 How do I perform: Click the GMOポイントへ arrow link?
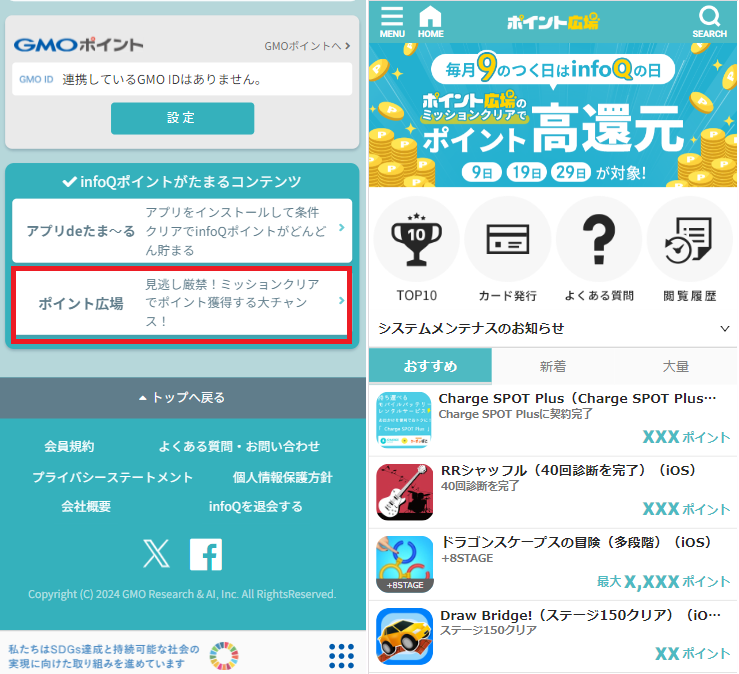coord(307,46)
